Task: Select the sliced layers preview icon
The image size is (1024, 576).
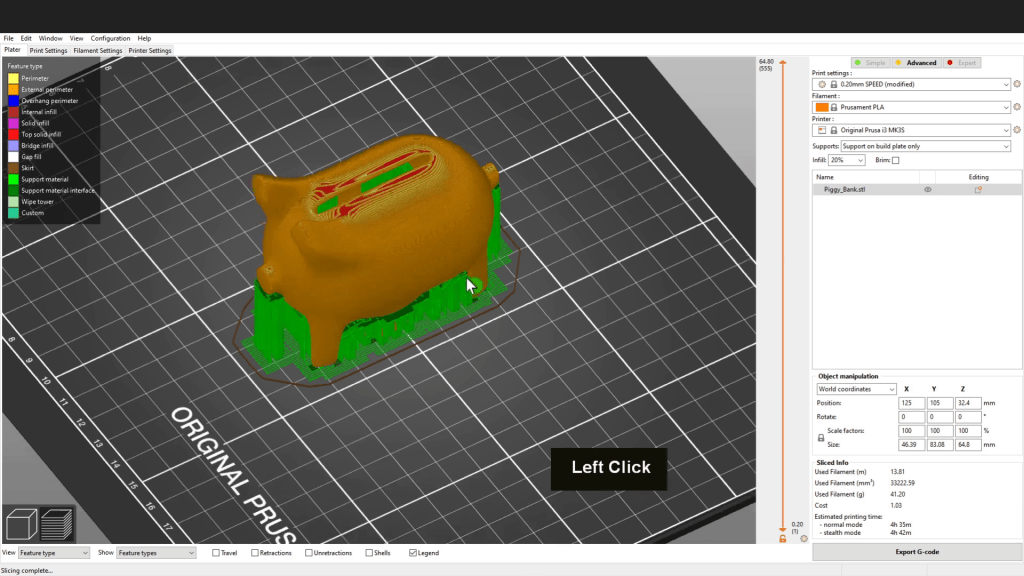Action: tap(57, 525)
